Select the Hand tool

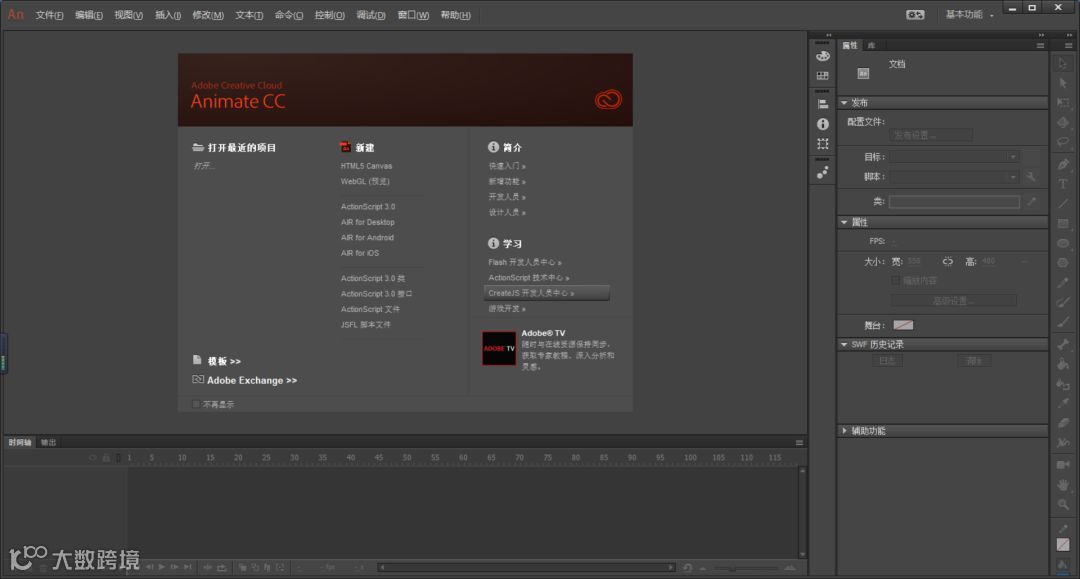(1063, 485)
